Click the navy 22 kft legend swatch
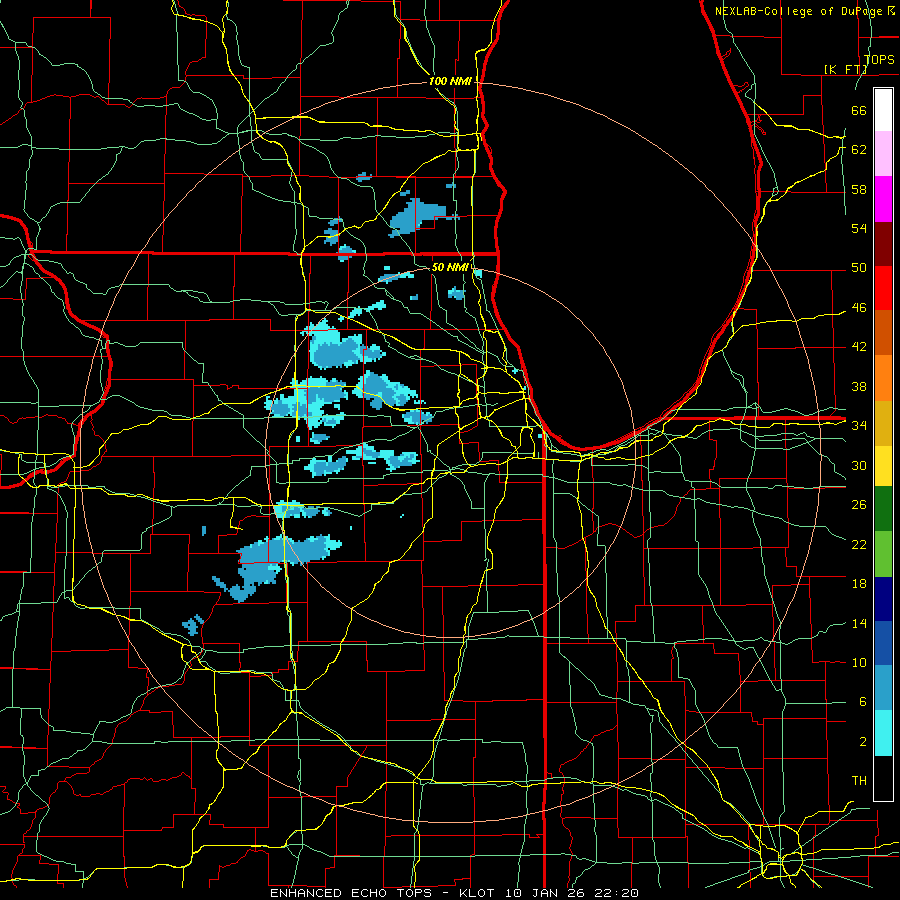The height and width of the screenshot is (900, 900). pyautogui.click(x=883, y=599)
